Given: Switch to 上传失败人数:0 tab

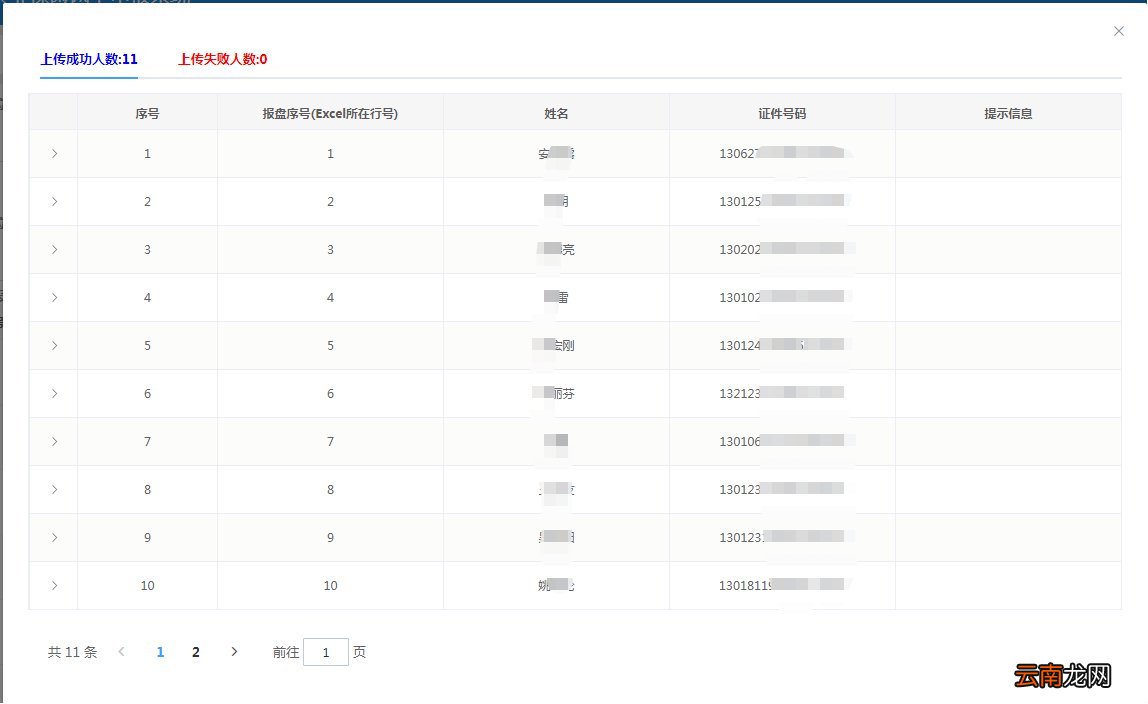Looking at the screenshot, I should point(223,59).
